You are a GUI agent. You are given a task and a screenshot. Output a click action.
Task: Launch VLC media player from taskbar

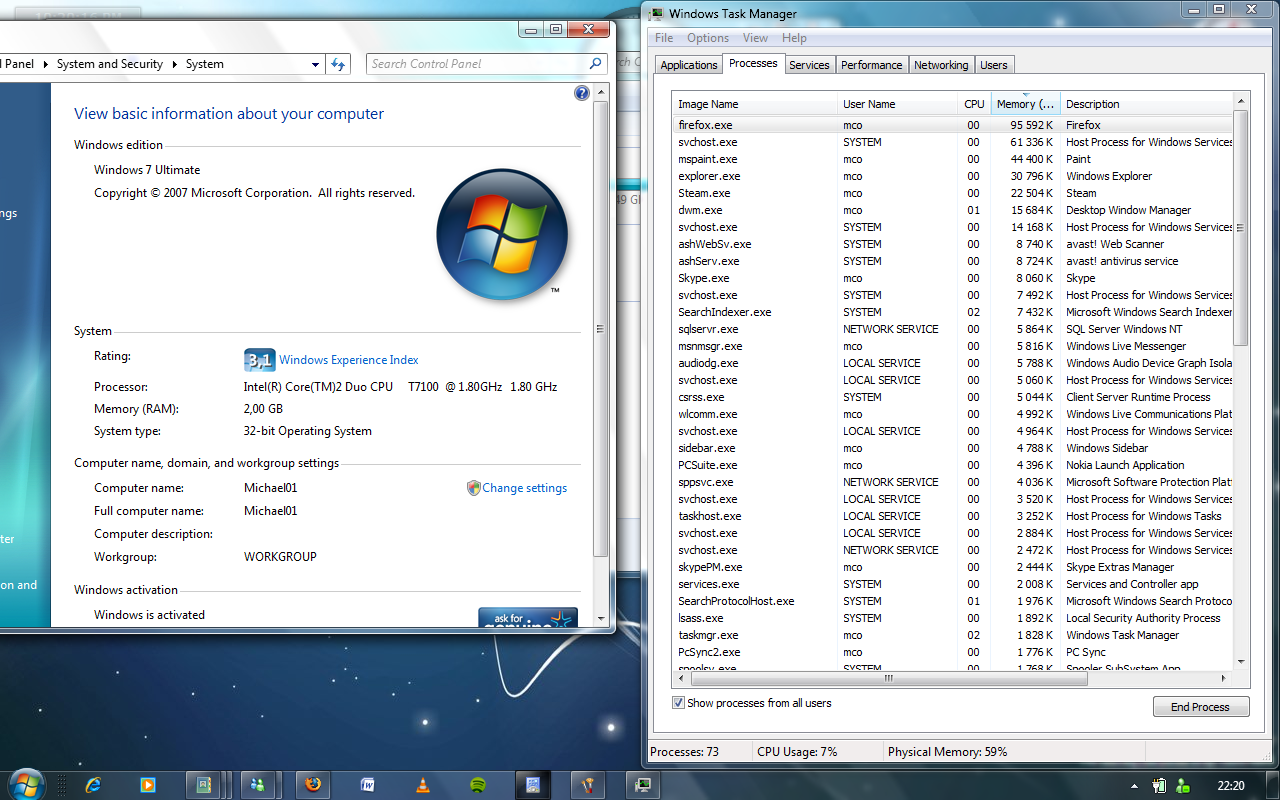click(x=422, y=785)
